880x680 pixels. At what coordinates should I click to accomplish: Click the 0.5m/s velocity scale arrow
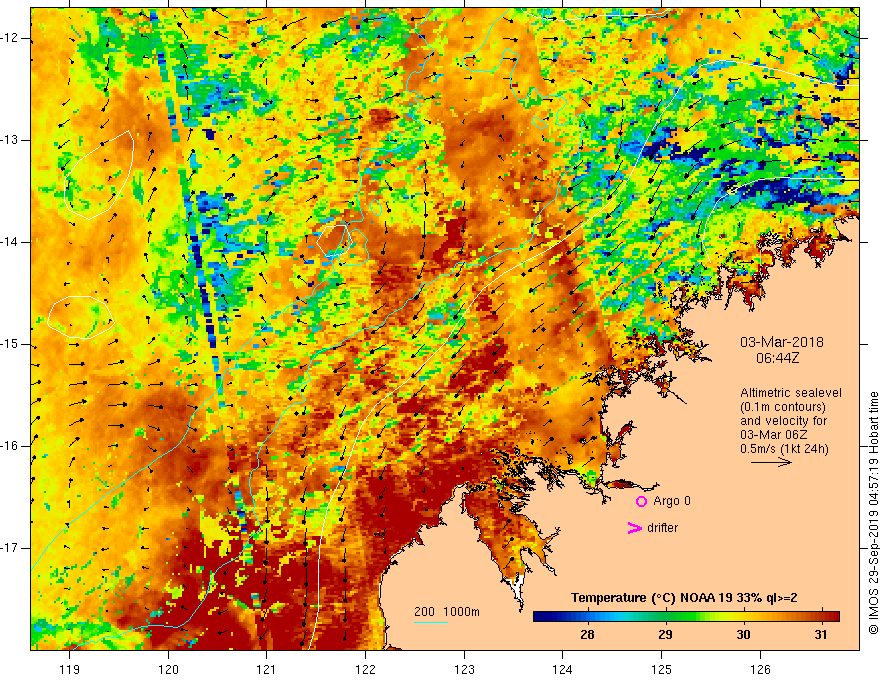[771, 463]
